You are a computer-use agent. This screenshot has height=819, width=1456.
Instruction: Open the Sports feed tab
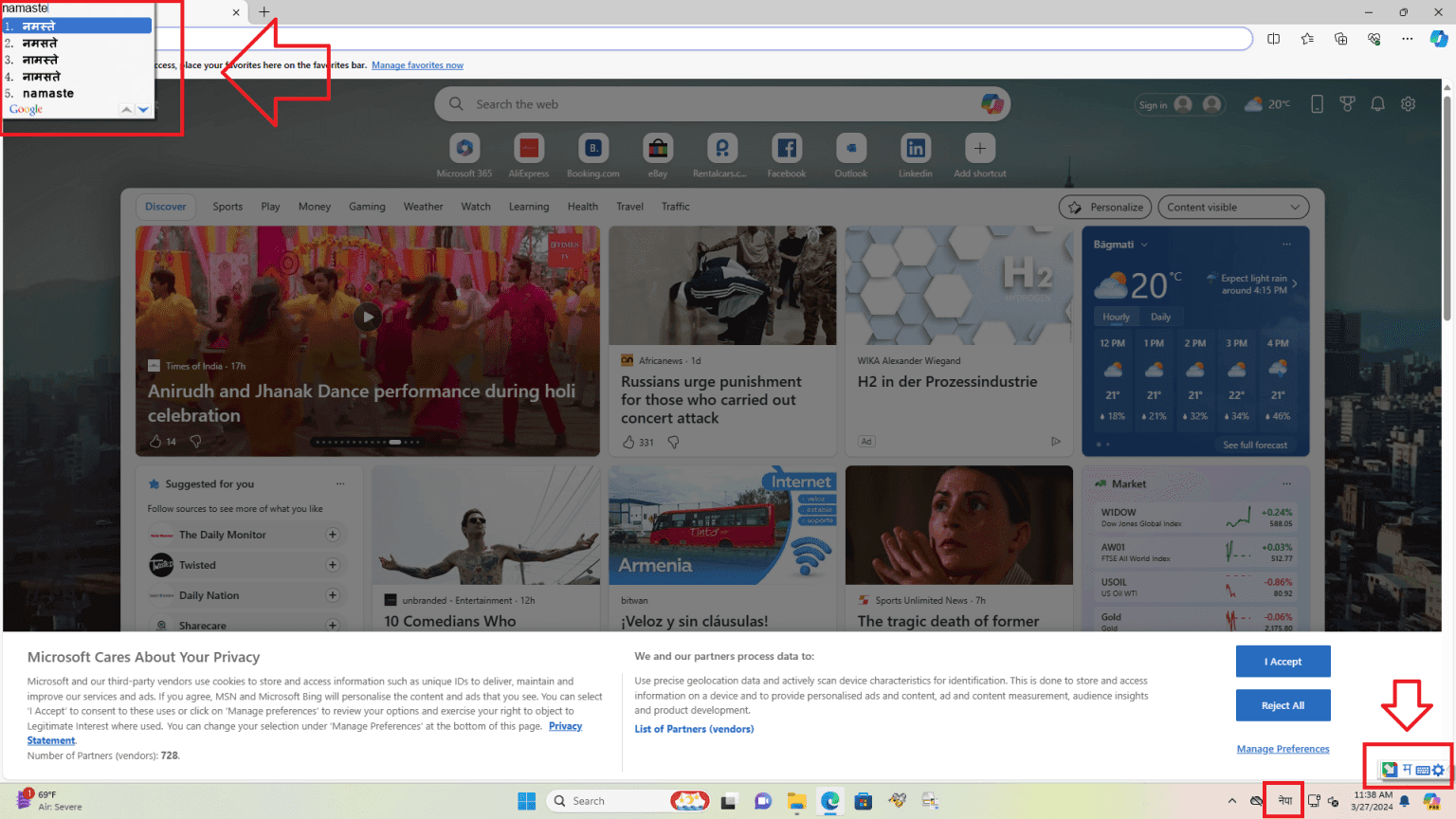pos(227,207)
